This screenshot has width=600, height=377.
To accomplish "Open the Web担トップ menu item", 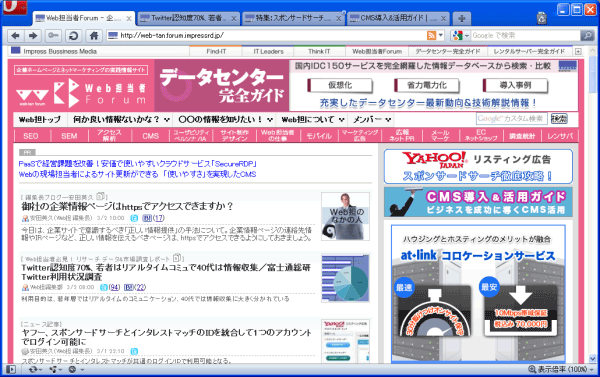I will (x=40, y=119).
